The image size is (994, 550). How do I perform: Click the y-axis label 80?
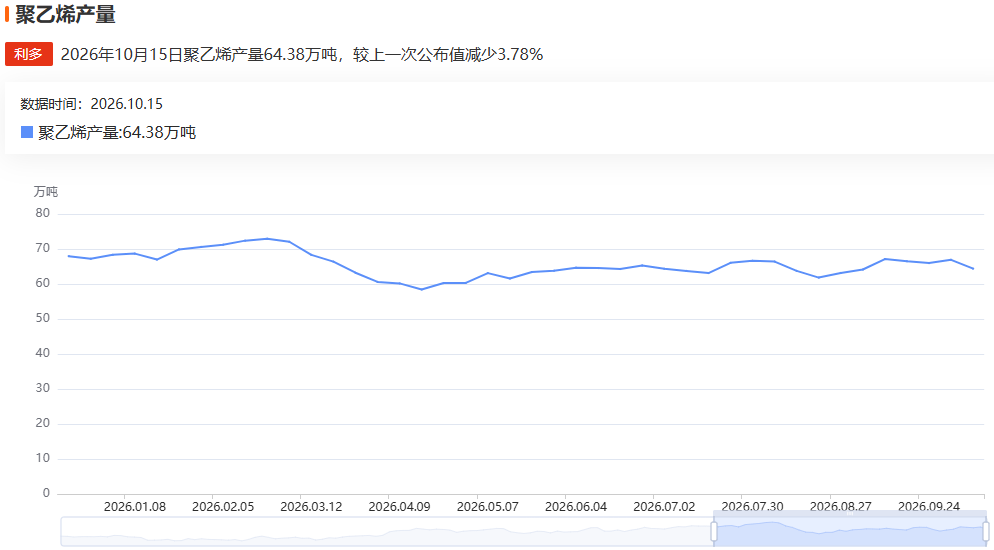[42, 213]
